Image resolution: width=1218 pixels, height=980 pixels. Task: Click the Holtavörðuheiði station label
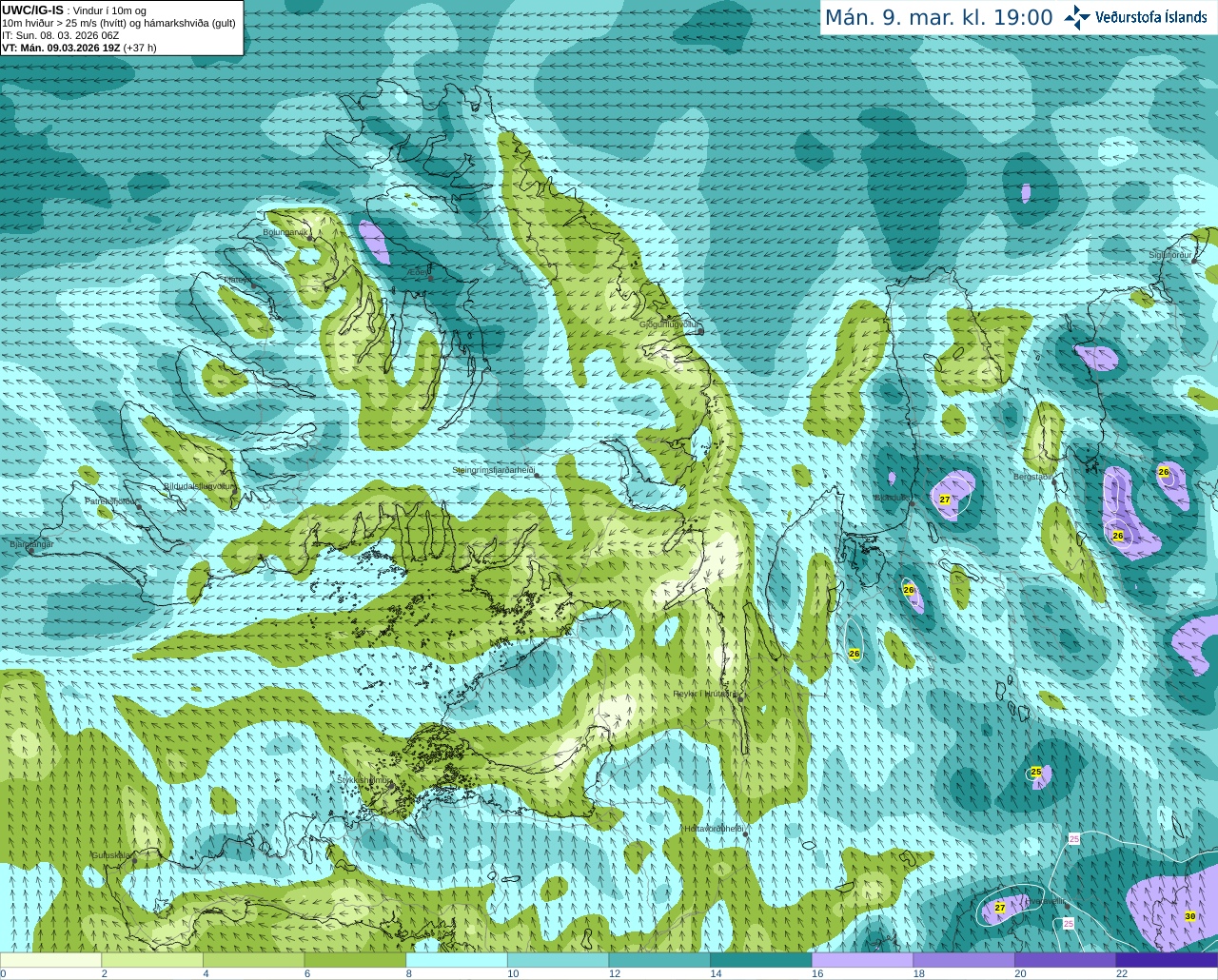tap(714, 829)
